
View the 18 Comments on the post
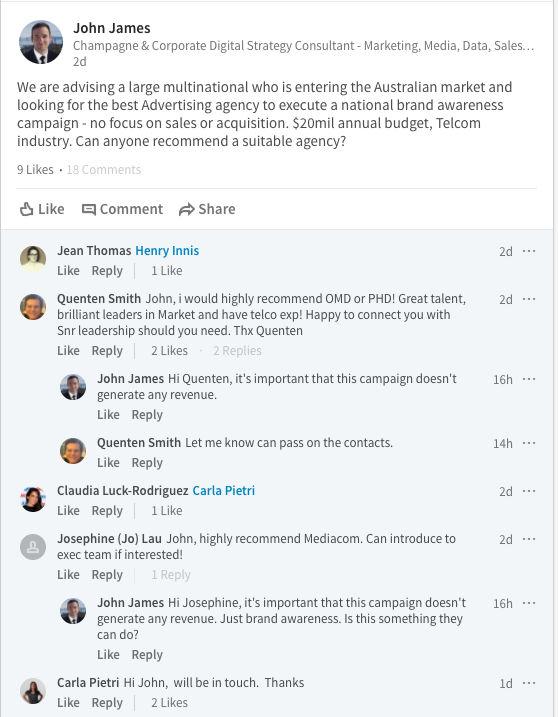pyautogui.click(x=104, y=170)
